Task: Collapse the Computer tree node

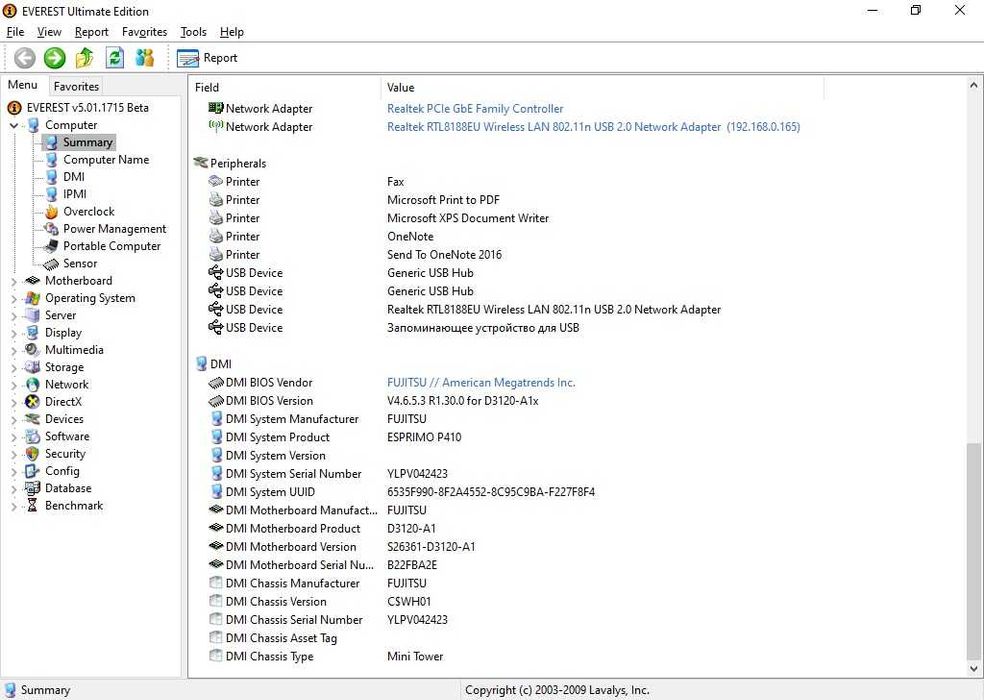Action: (14, 126)
